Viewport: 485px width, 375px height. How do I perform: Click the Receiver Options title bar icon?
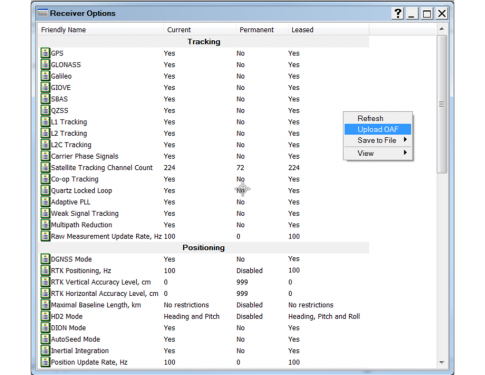pyautogui.click(x=43, y=13)
